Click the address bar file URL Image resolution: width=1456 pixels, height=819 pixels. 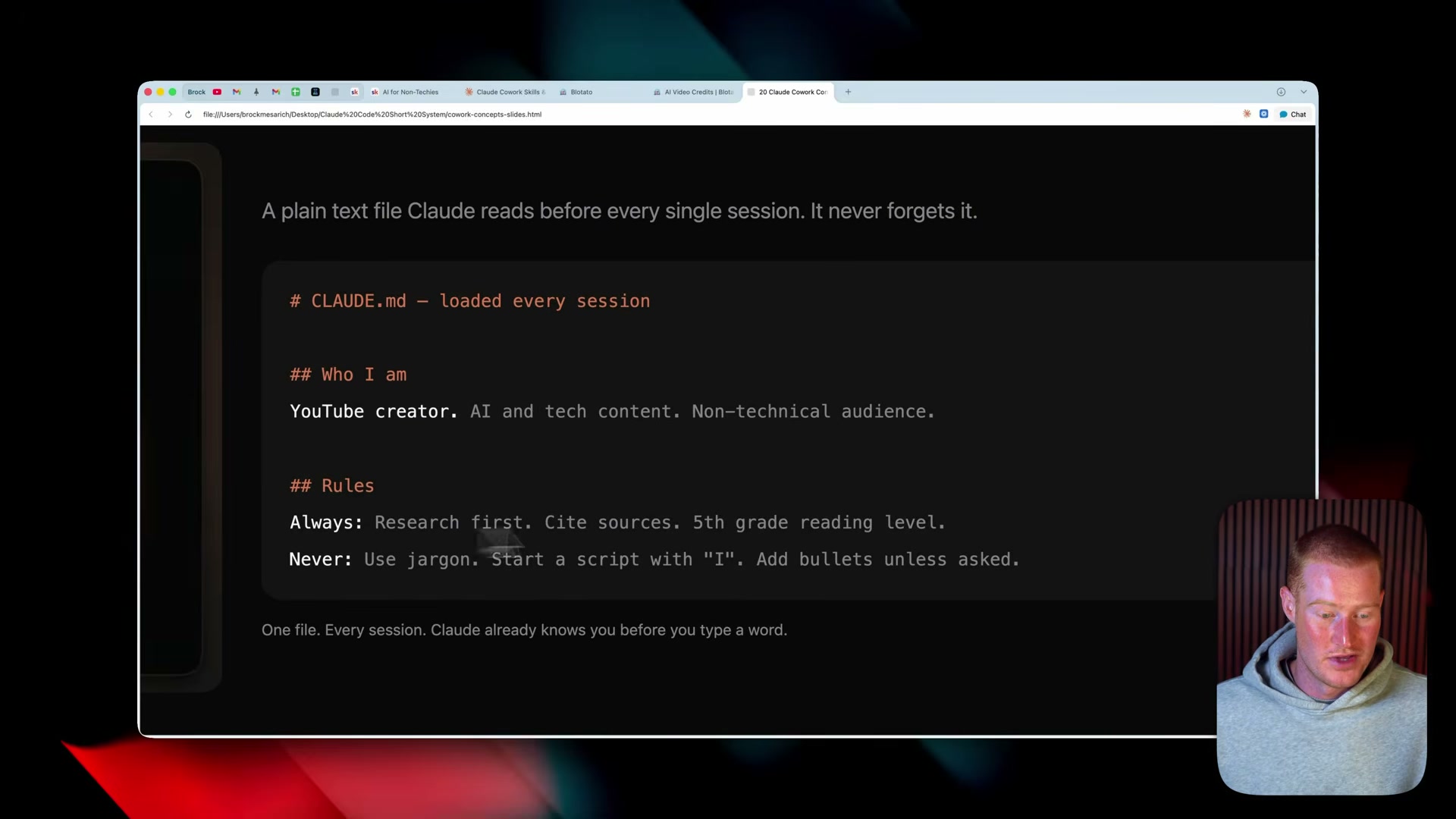pyautogui.click(x=372, y=115)
